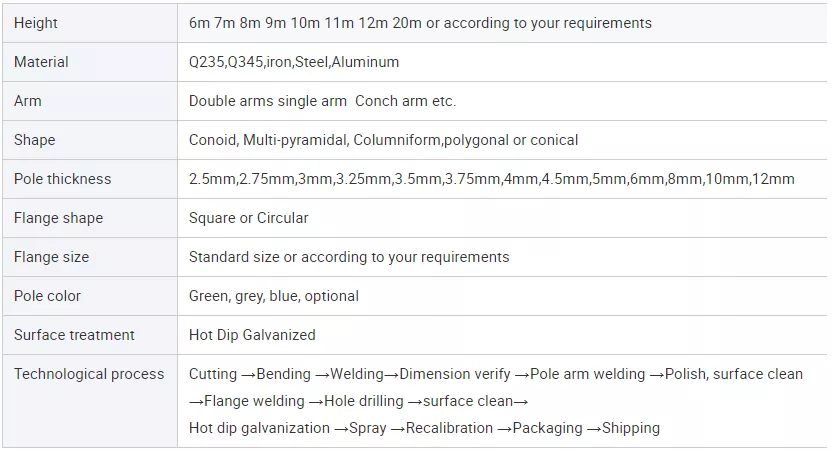Click the Standard size or requirements text
This screenshot has height=451, width=832.
tap(349, 257)
